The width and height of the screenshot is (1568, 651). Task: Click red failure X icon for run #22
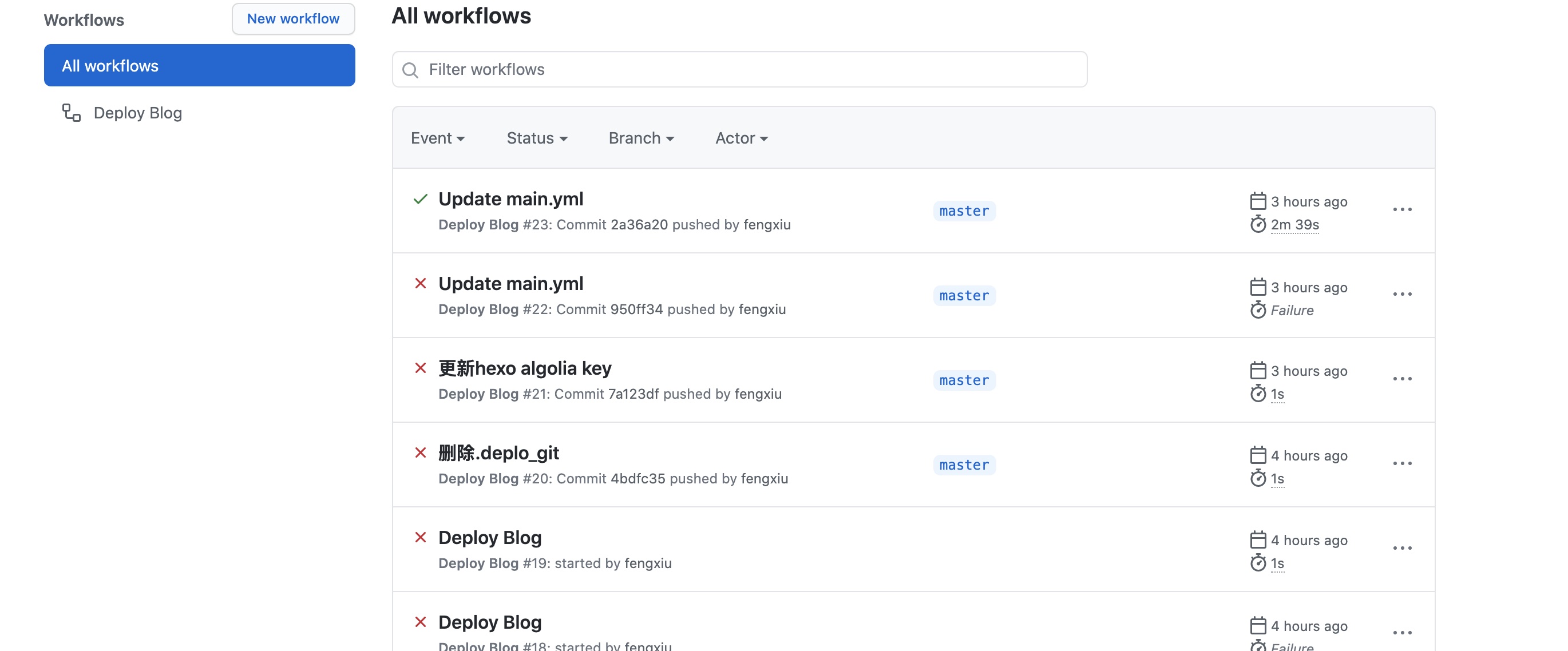[x=420, y=284]
